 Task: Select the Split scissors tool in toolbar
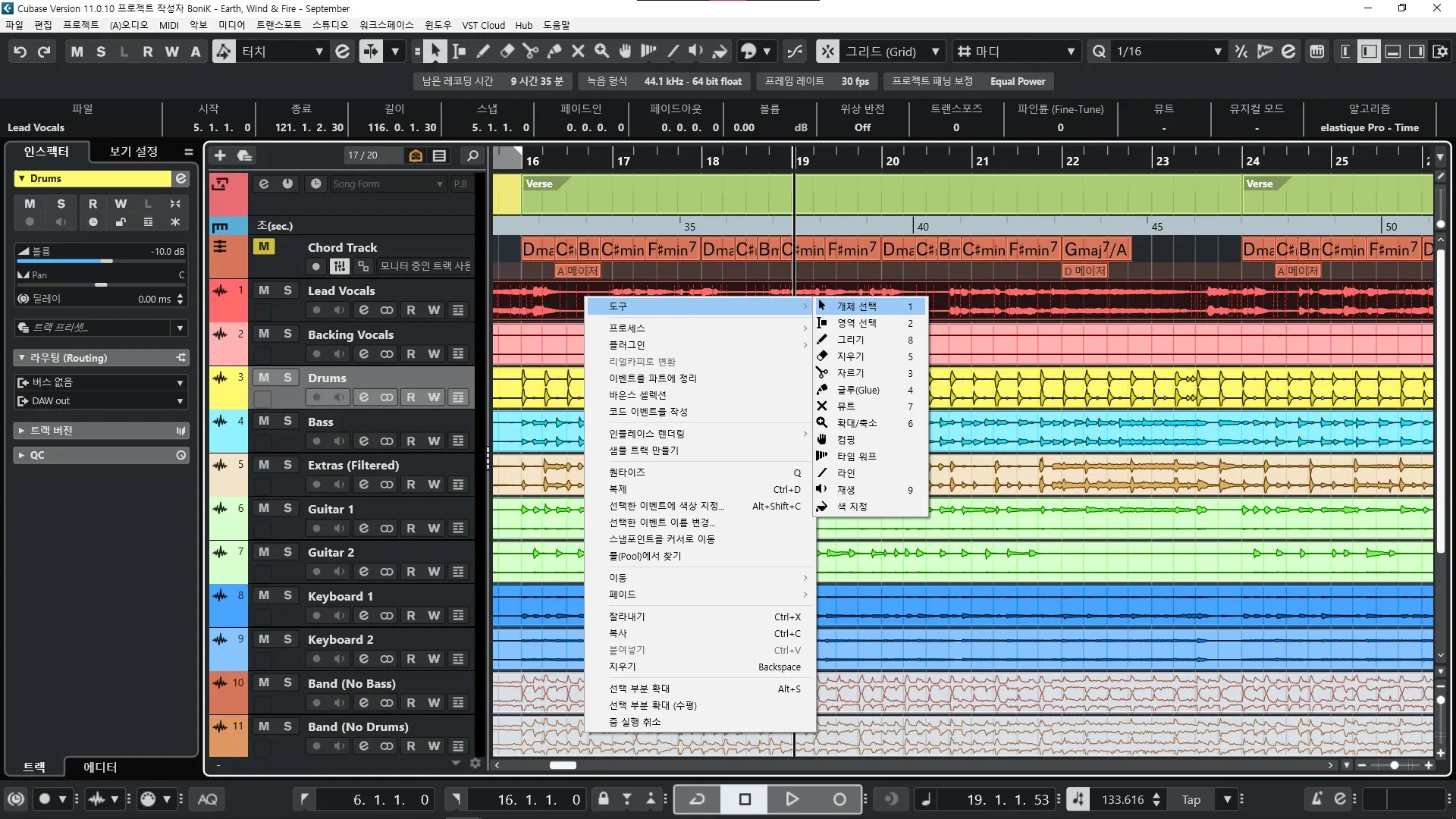point(530,52)
